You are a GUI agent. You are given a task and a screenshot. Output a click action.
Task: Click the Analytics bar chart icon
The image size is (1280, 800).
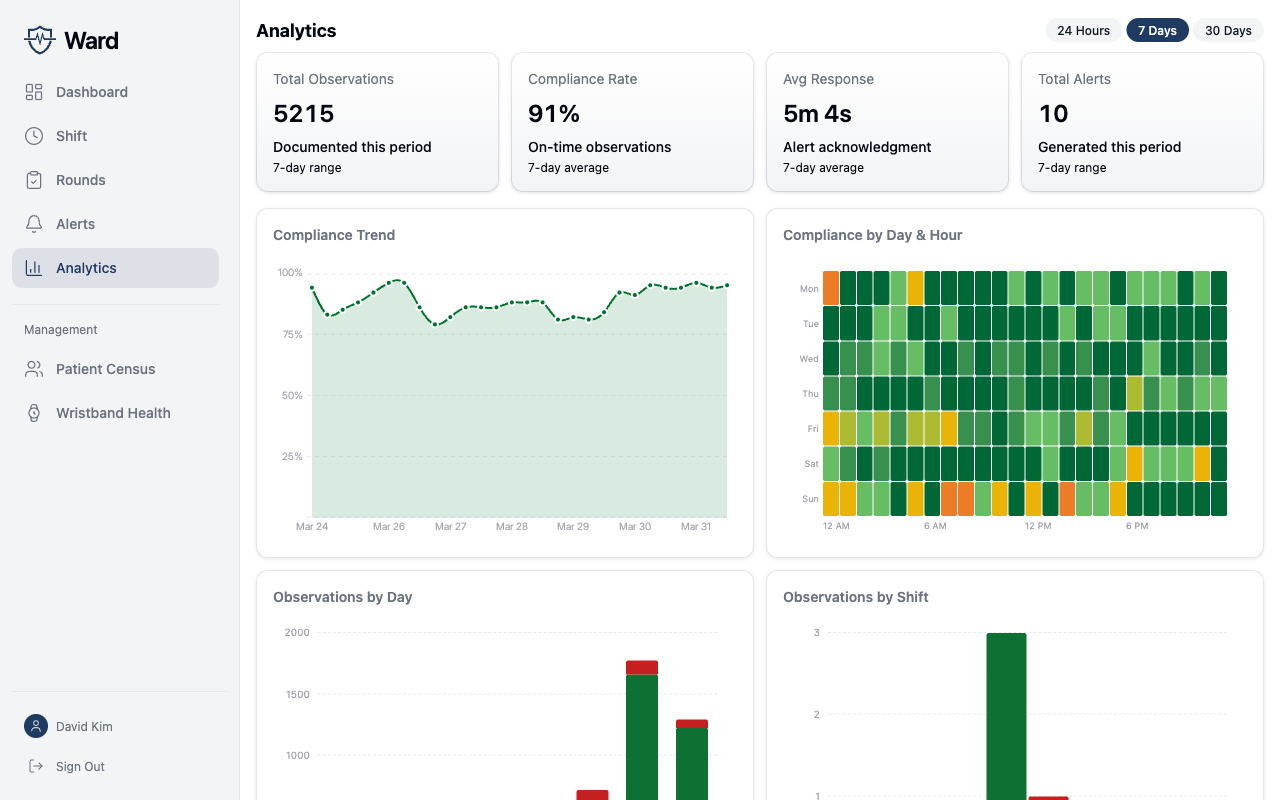[34, 268]
